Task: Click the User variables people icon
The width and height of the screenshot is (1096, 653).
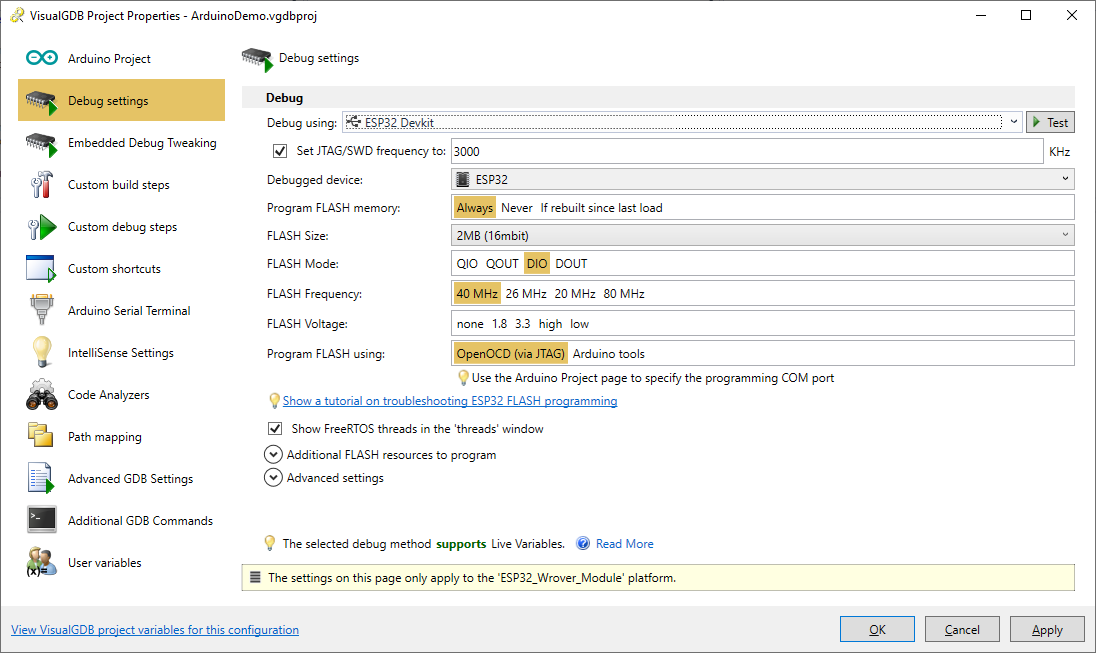Action: [x=41, y=563]
